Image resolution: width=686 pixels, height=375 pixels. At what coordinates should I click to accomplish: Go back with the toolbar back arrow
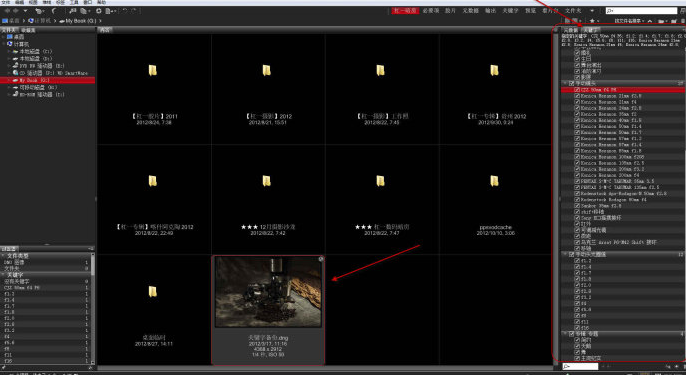point(7,11)
